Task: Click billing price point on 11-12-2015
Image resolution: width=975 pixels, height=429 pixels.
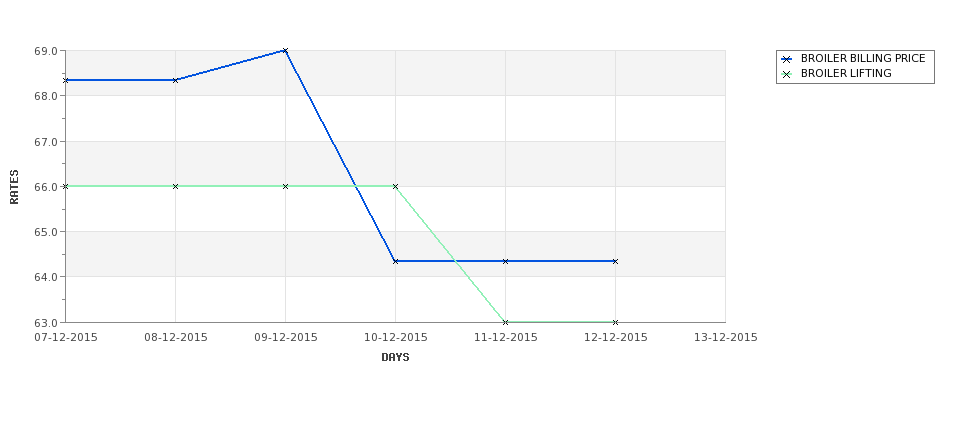Action: point(506,261)
